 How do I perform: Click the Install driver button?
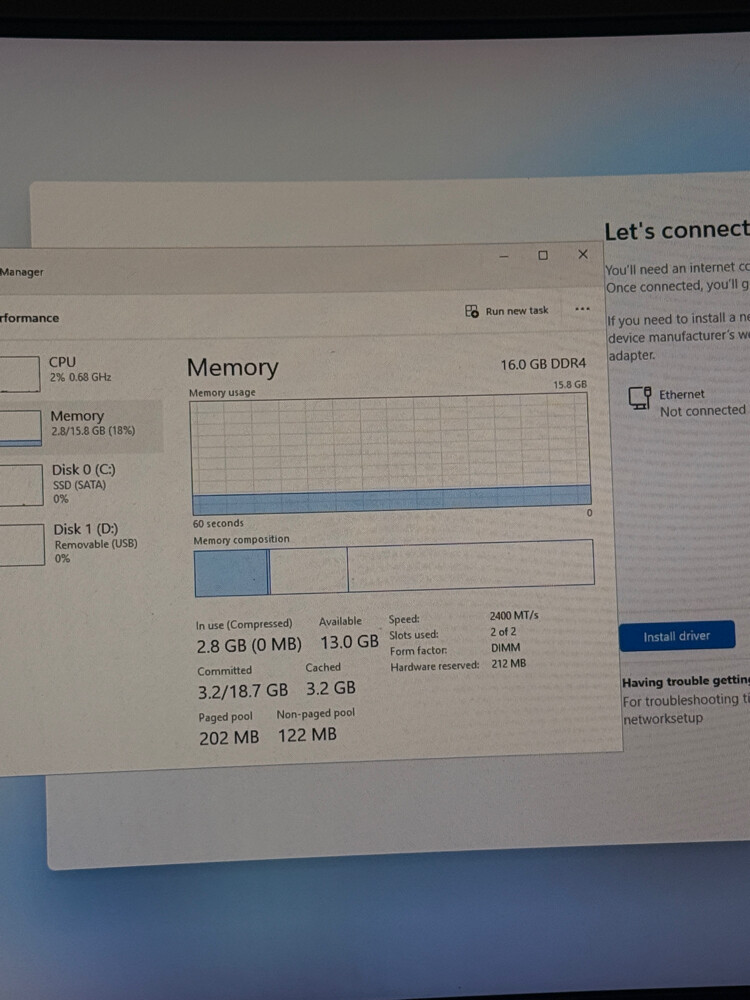point(677,636)
